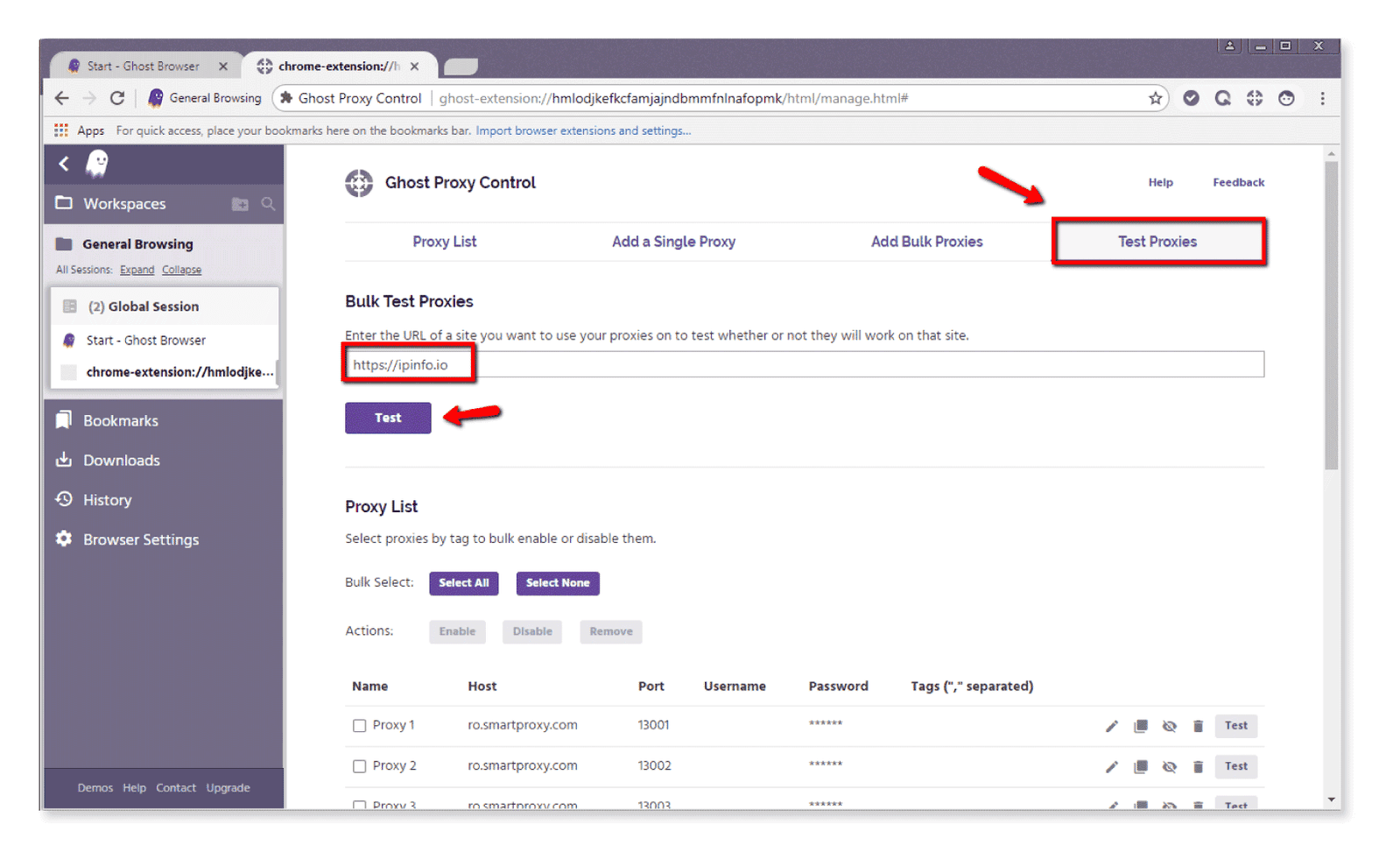Edit Proxy 1 with pencil icon
This screenshot has width=1400, height=866.
click(1112, 726)
